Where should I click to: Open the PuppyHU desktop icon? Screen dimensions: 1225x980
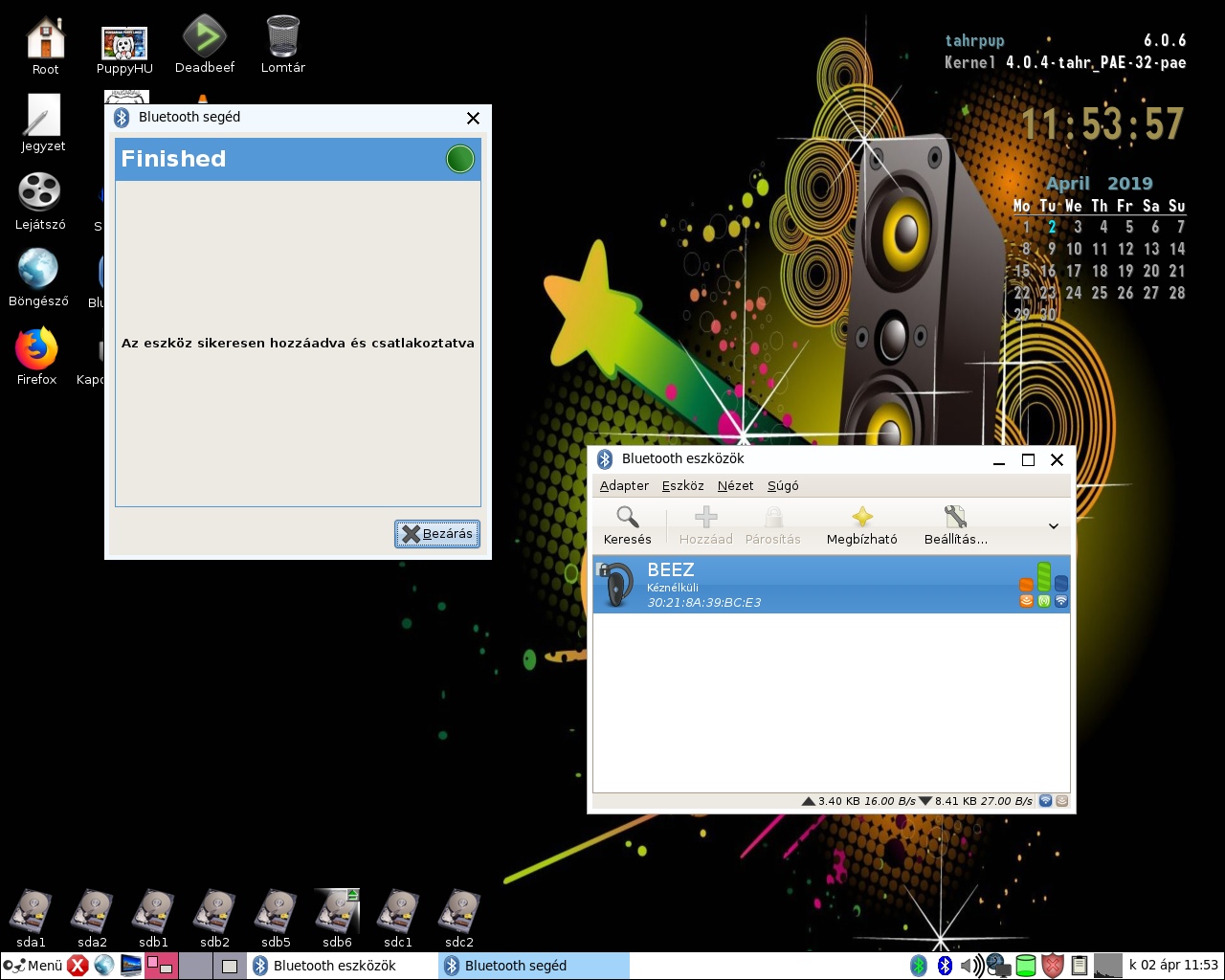pyautogui.click(x=124, y=51)
